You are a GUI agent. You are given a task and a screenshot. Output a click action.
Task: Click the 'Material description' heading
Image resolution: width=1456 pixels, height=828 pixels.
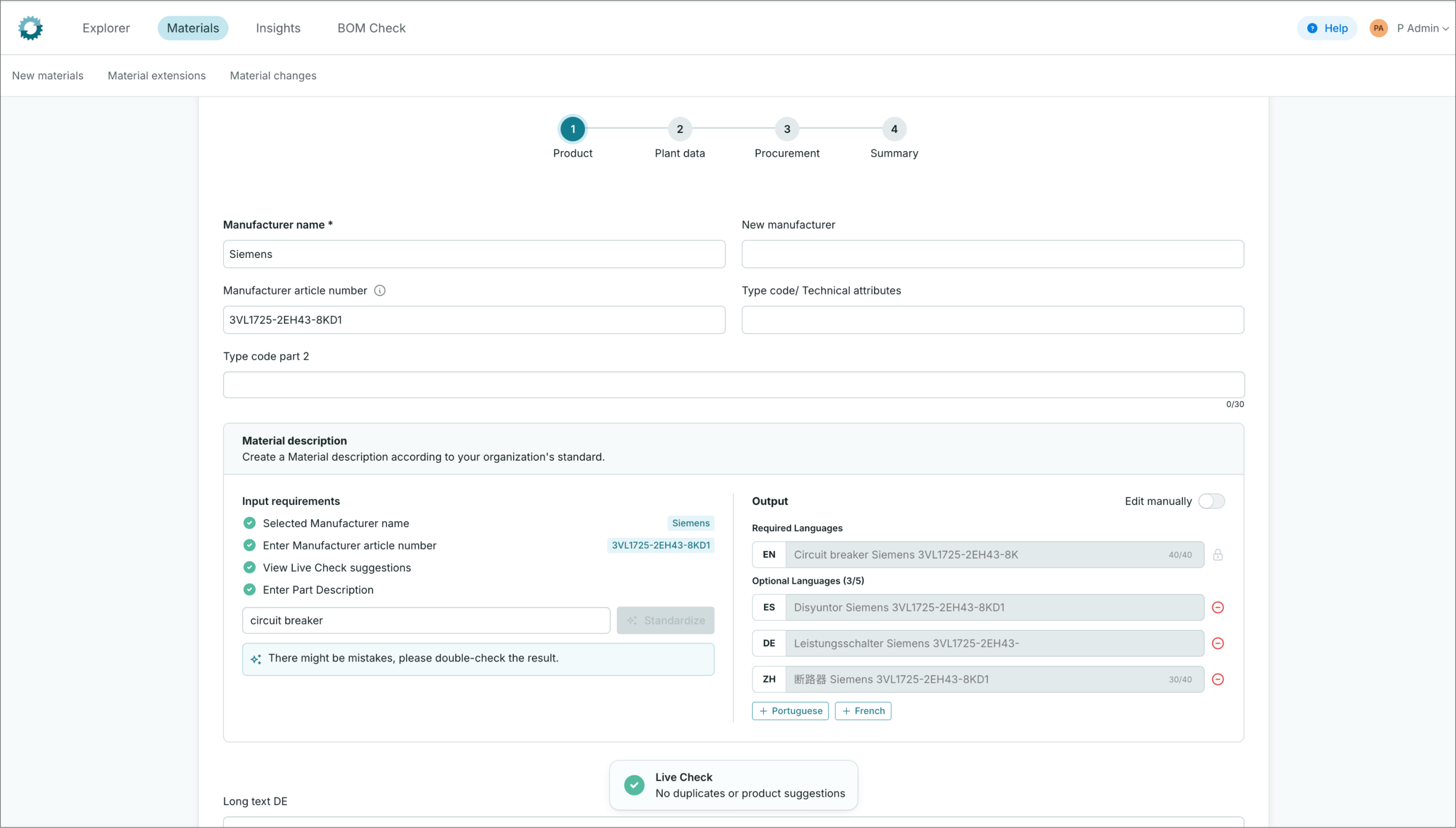[x=294, y=441]
